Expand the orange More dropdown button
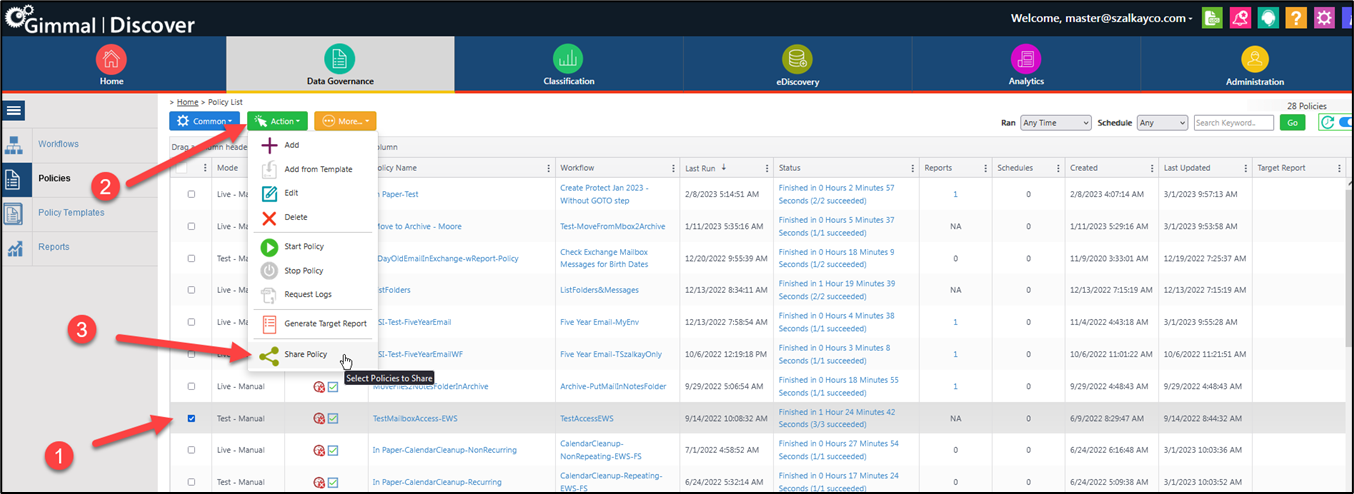Image resolution: width=1354 pixels, height=494 pixels. pos(345,121)
